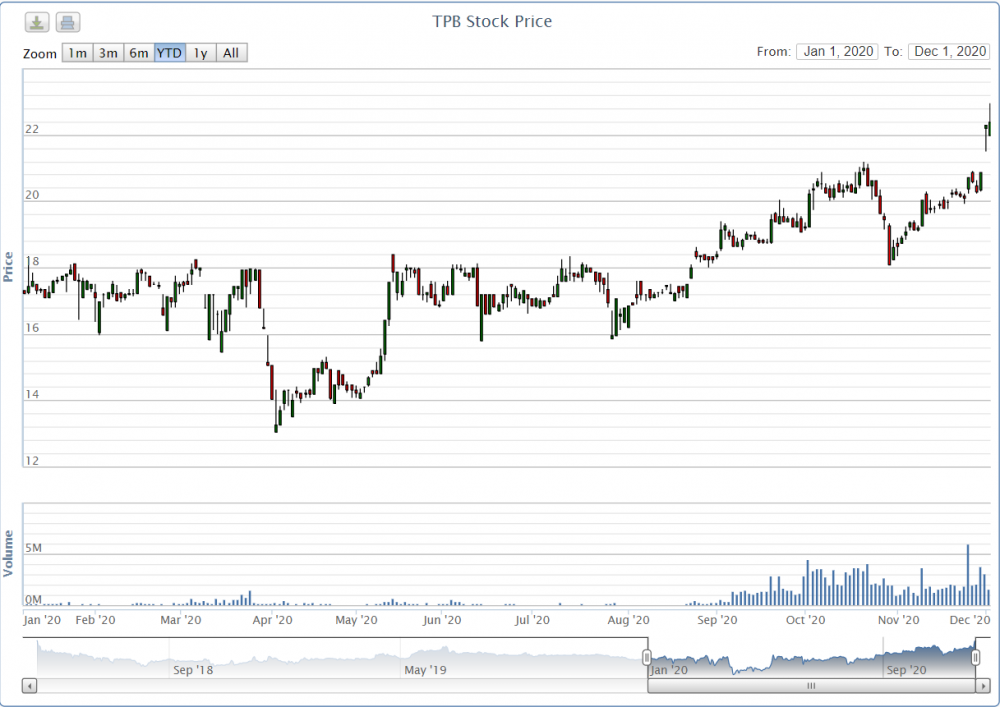The image size is (1000, 707).
Task: Click the download chart icon
Action: coord(37,22)
